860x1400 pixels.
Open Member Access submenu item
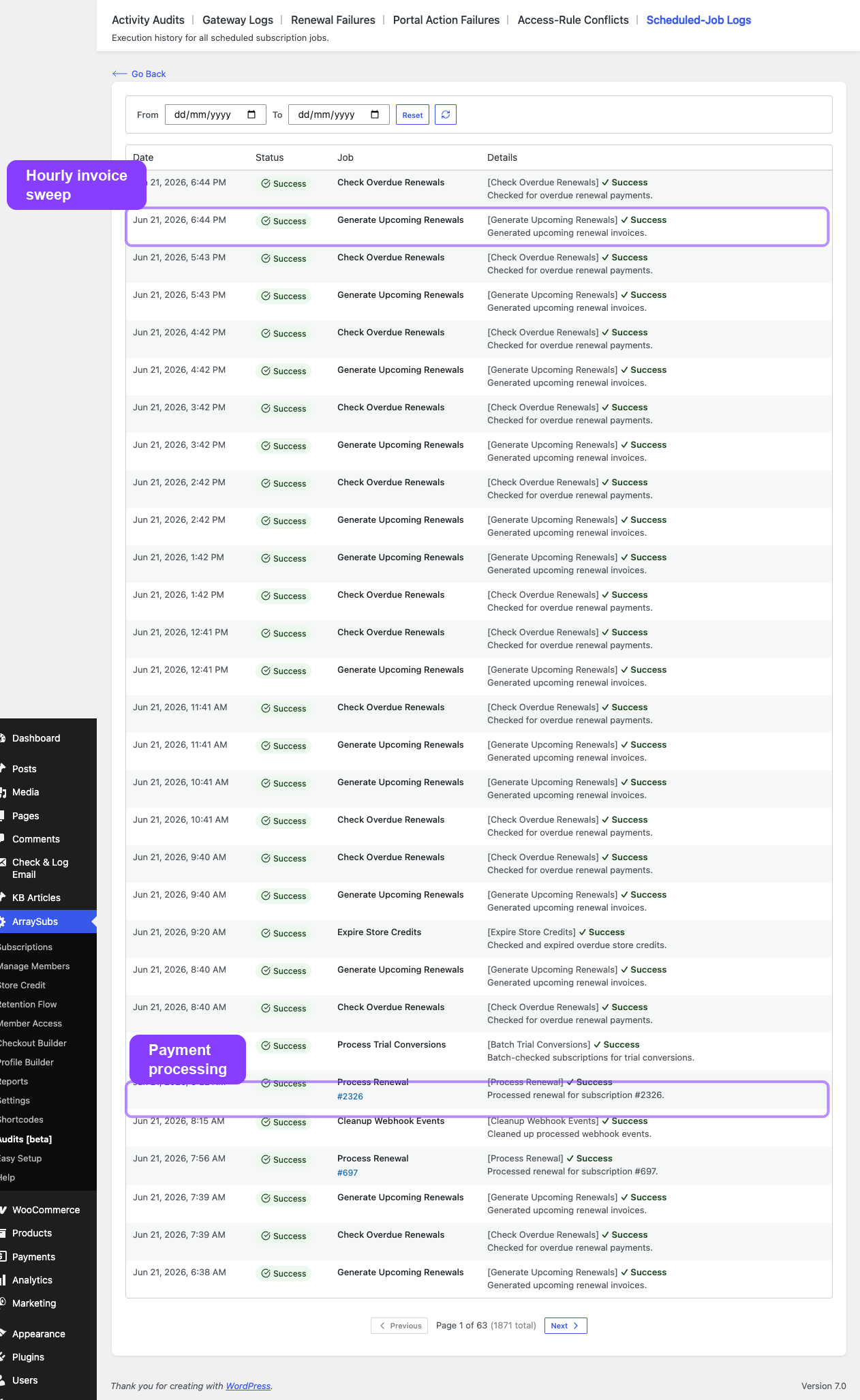coord(31,1023)
